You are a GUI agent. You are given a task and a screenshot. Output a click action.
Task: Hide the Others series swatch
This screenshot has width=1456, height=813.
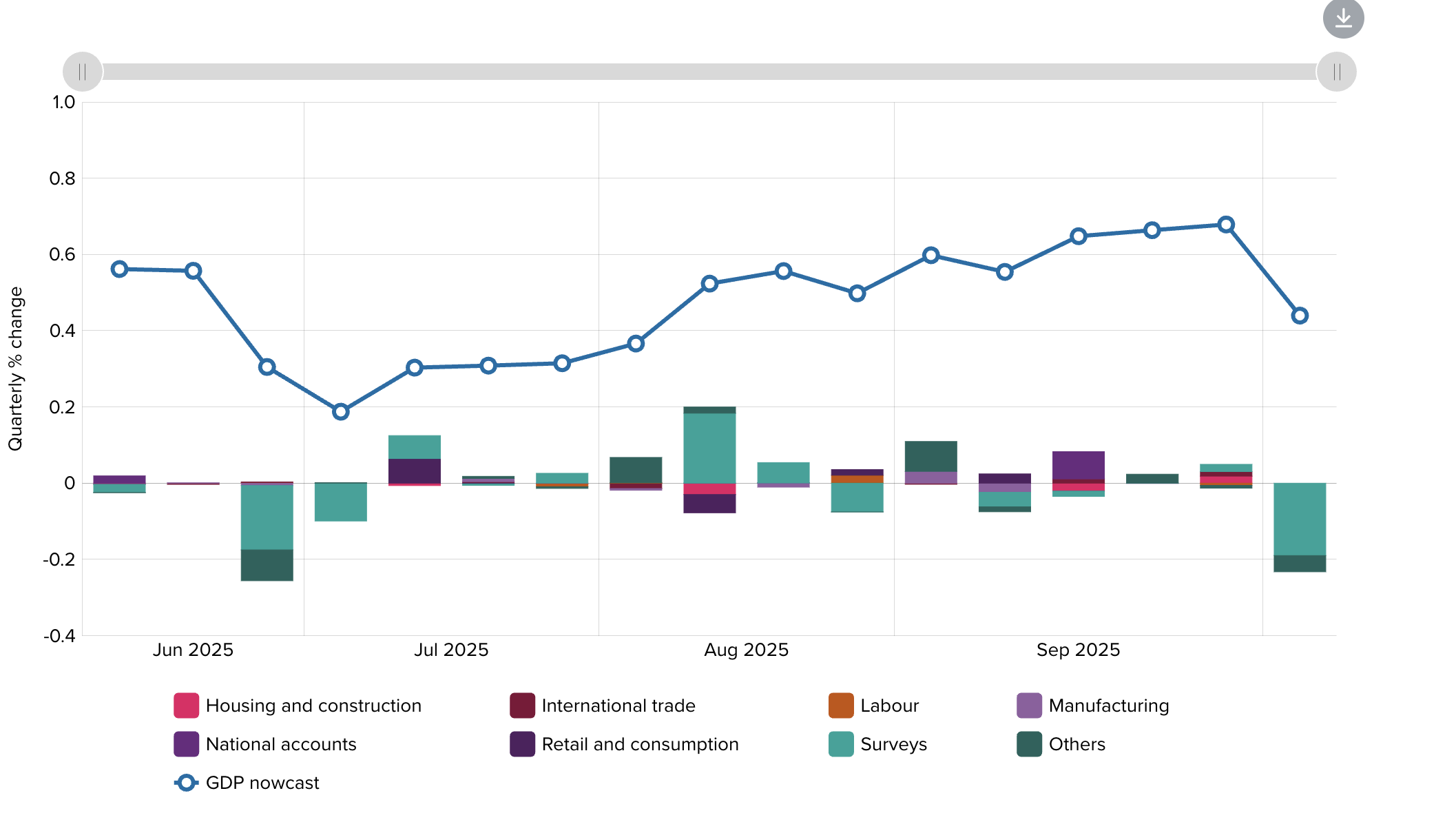(1029, 744)
